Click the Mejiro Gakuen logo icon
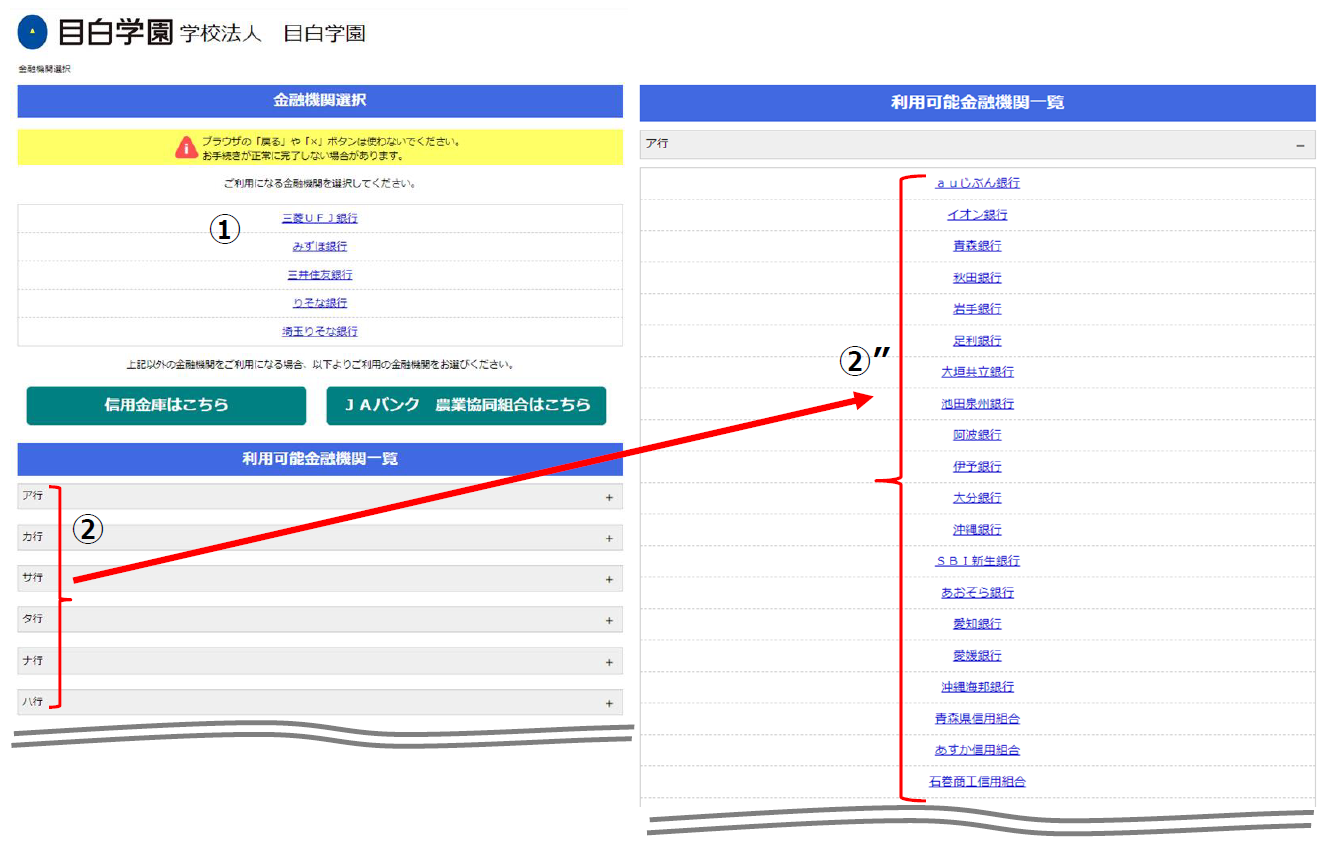Image resolution: width=1331 pixels, height=851 pixels. pos(32,33)
